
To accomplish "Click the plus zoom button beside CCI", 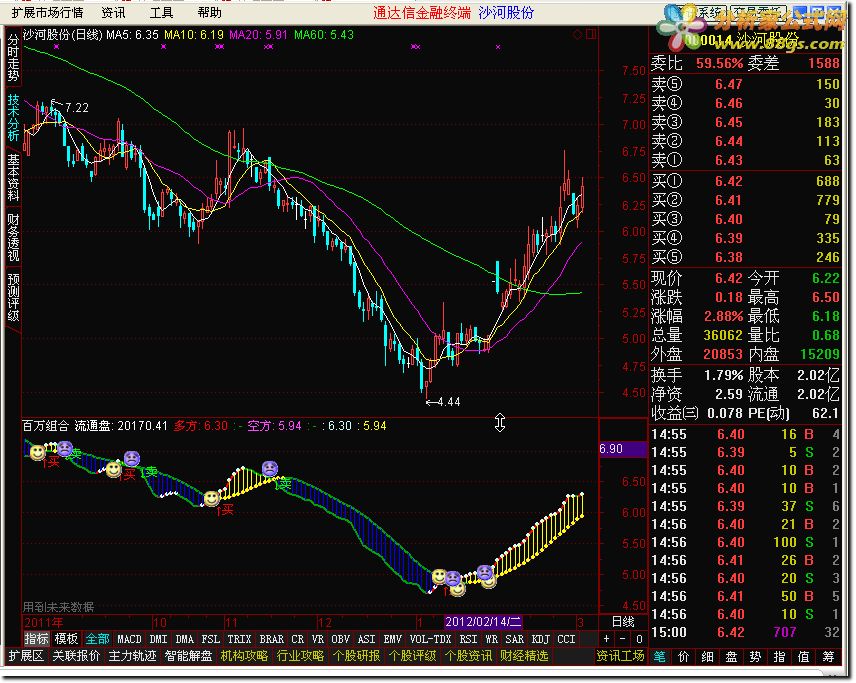I will [x=607, y=639].
